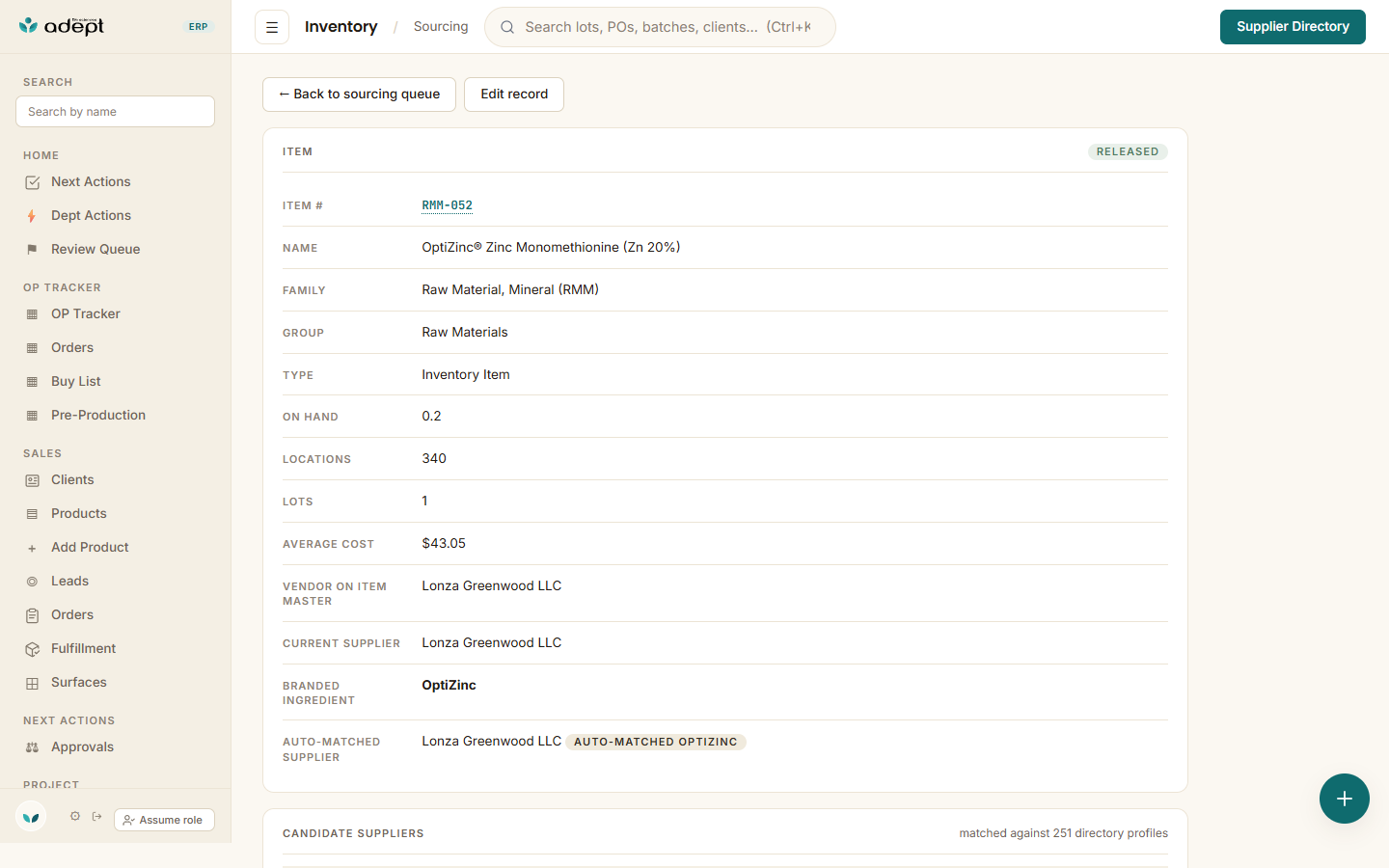
Task: Click the Products list icon
Action: coord(32,514)
